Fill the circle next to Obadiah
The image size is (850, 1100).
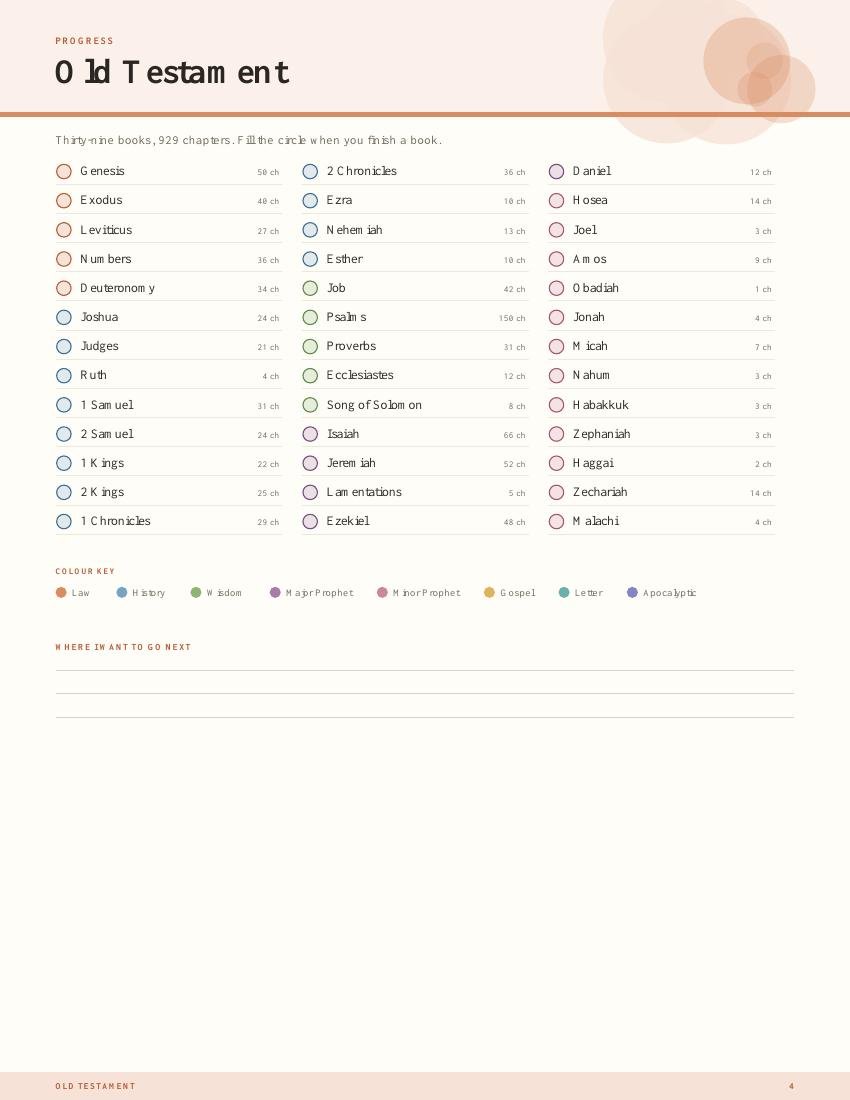(x=556, y=288)
